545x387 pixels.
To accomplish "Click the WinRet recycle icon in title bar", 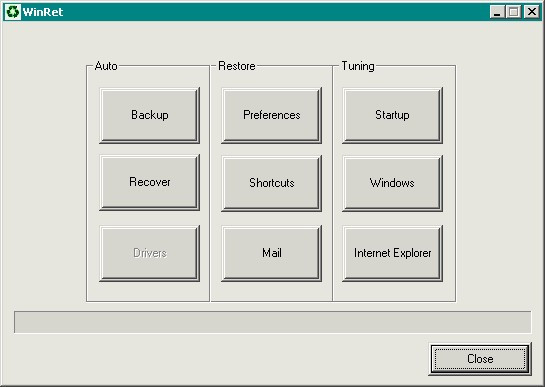I will (13, 12).
